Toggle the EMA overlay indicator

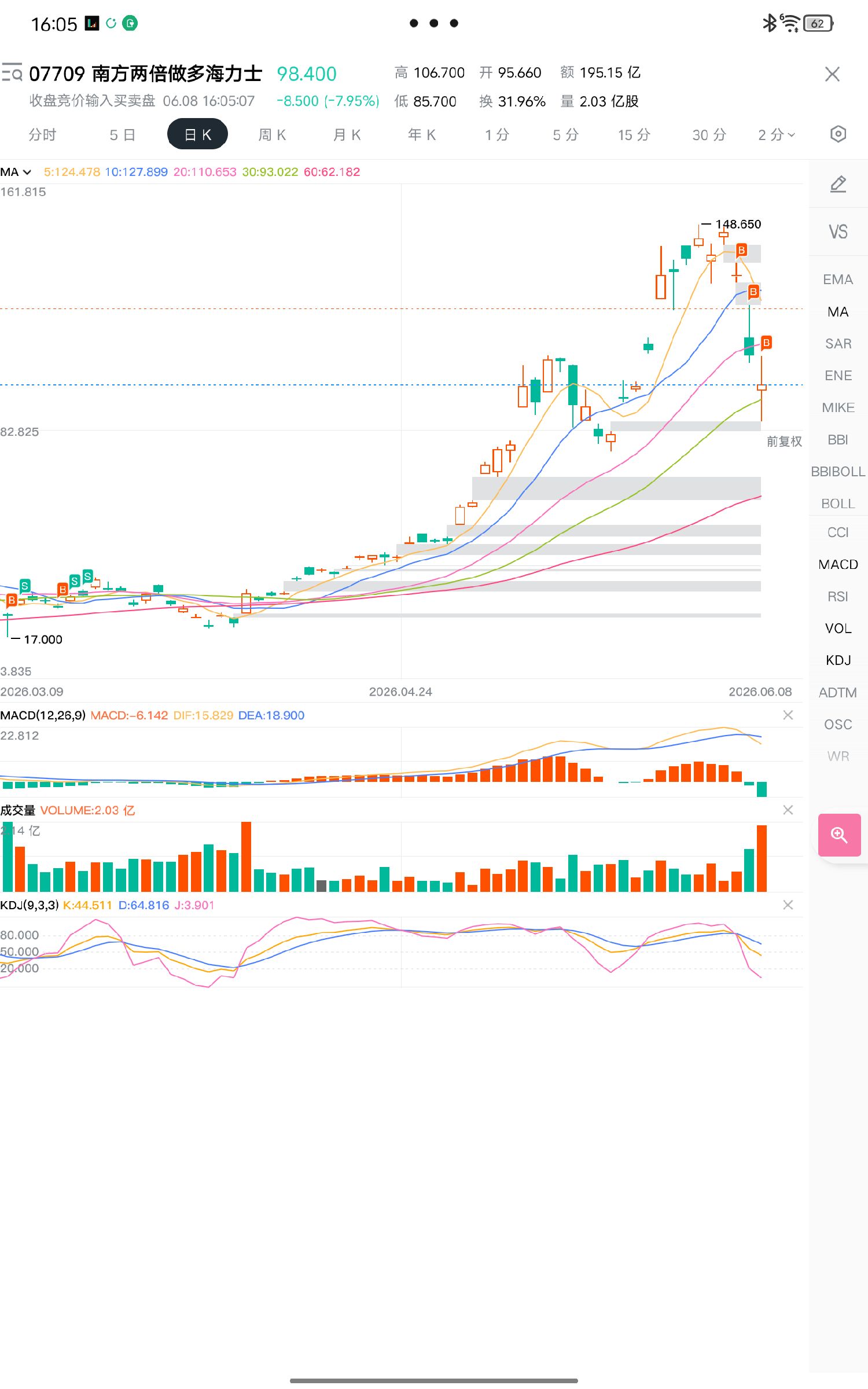[x=838, y=280]
